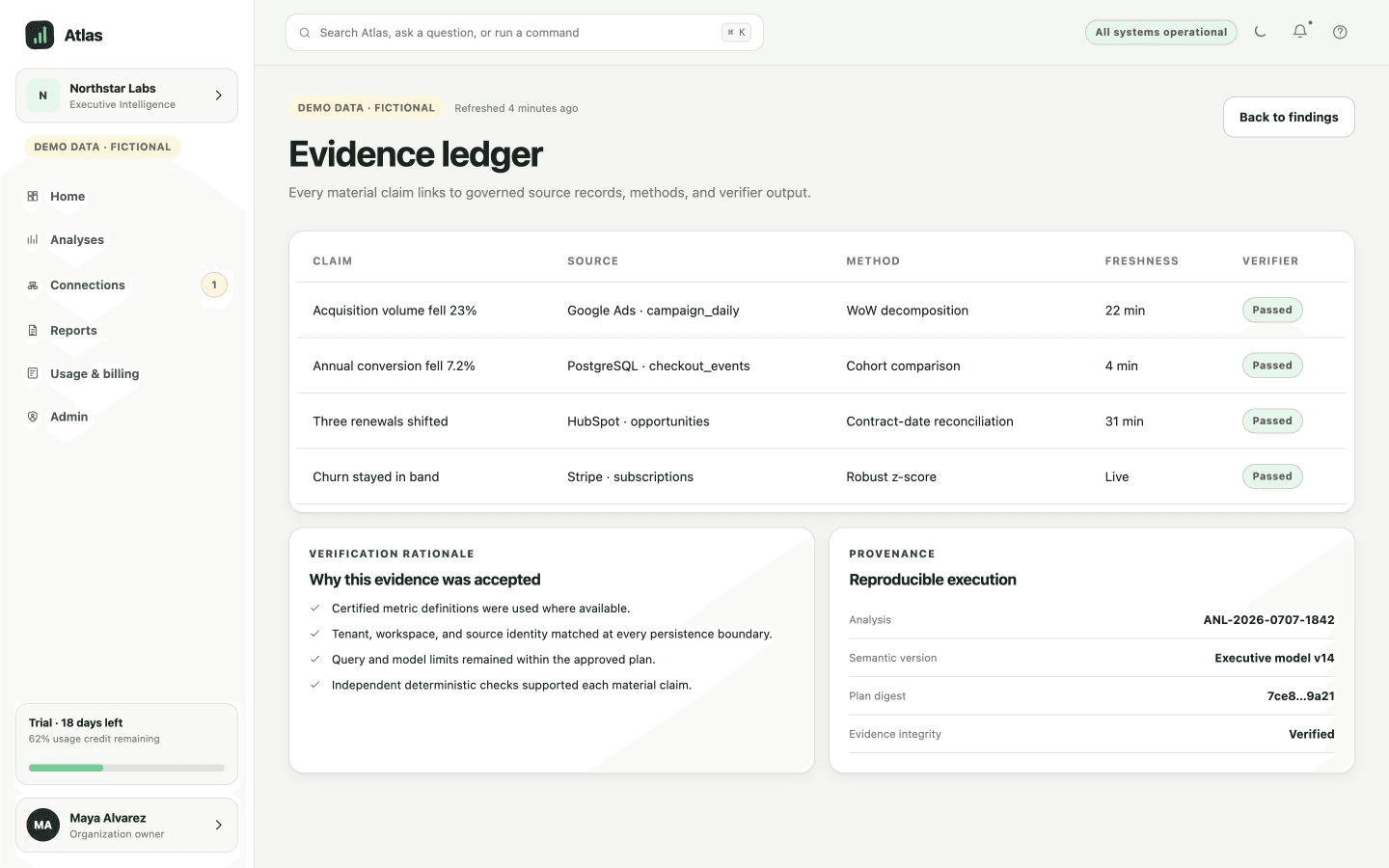Select 'Acquisition volume fell 23%' claim
Screen dimensions: 1389x868
[395, 311]
